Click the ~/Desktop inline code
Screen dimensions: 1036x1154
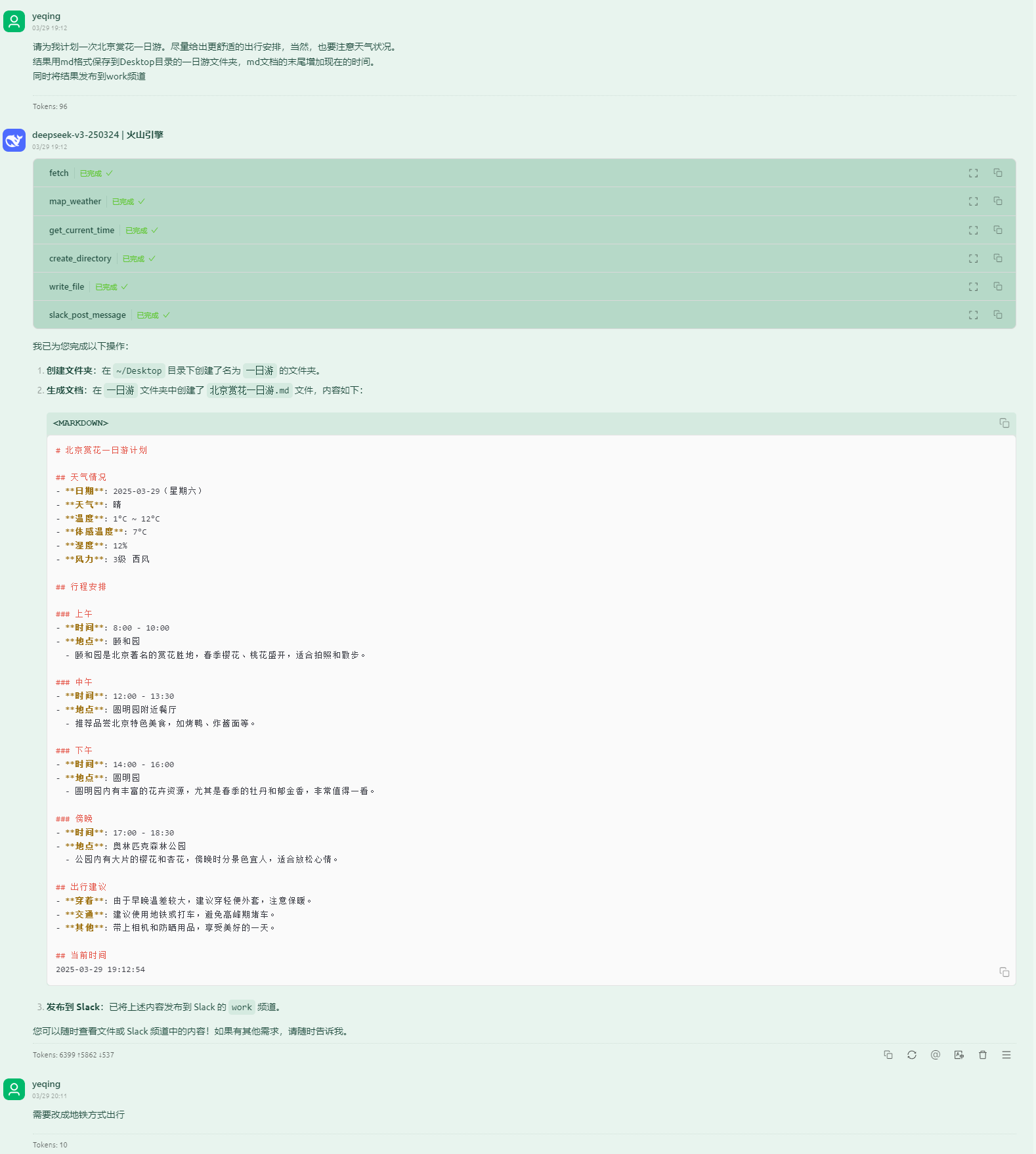(x=139, y=371)
